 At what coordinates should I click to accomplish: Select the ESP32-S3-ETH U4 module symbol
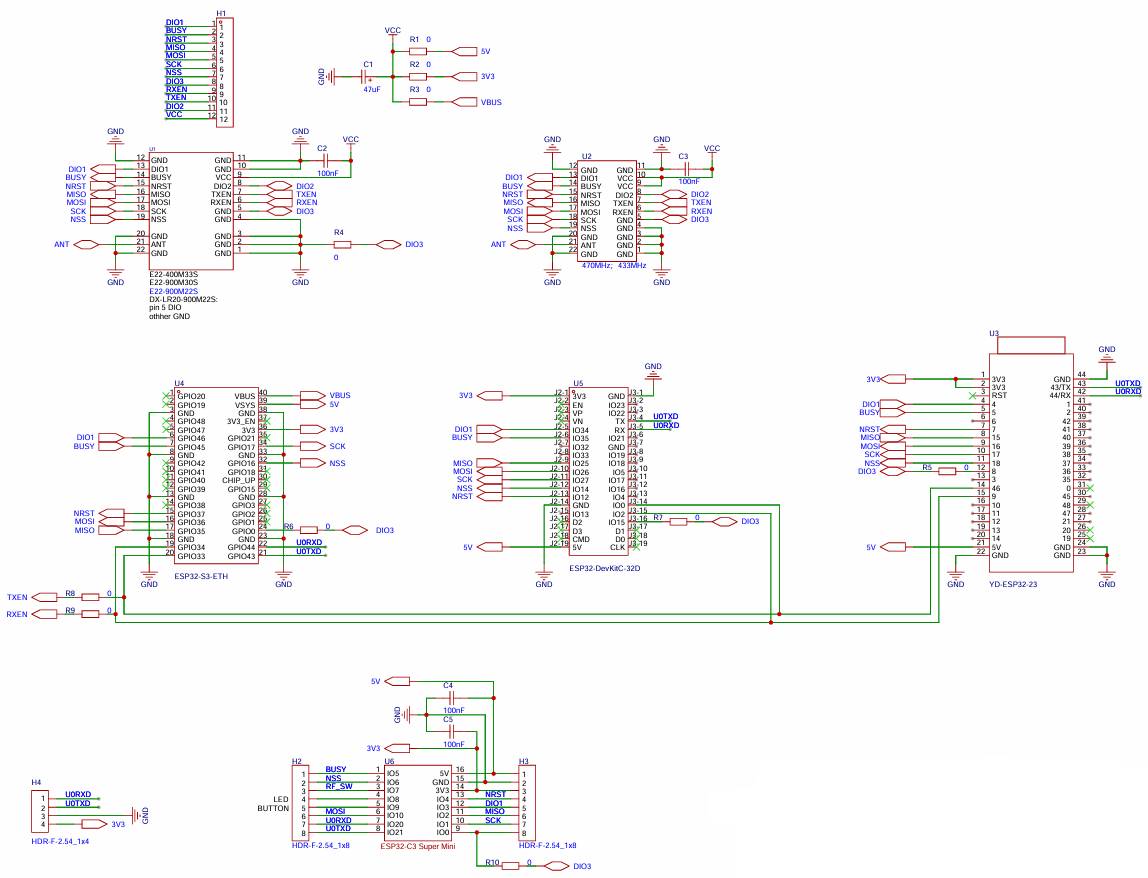pos(216,475)
